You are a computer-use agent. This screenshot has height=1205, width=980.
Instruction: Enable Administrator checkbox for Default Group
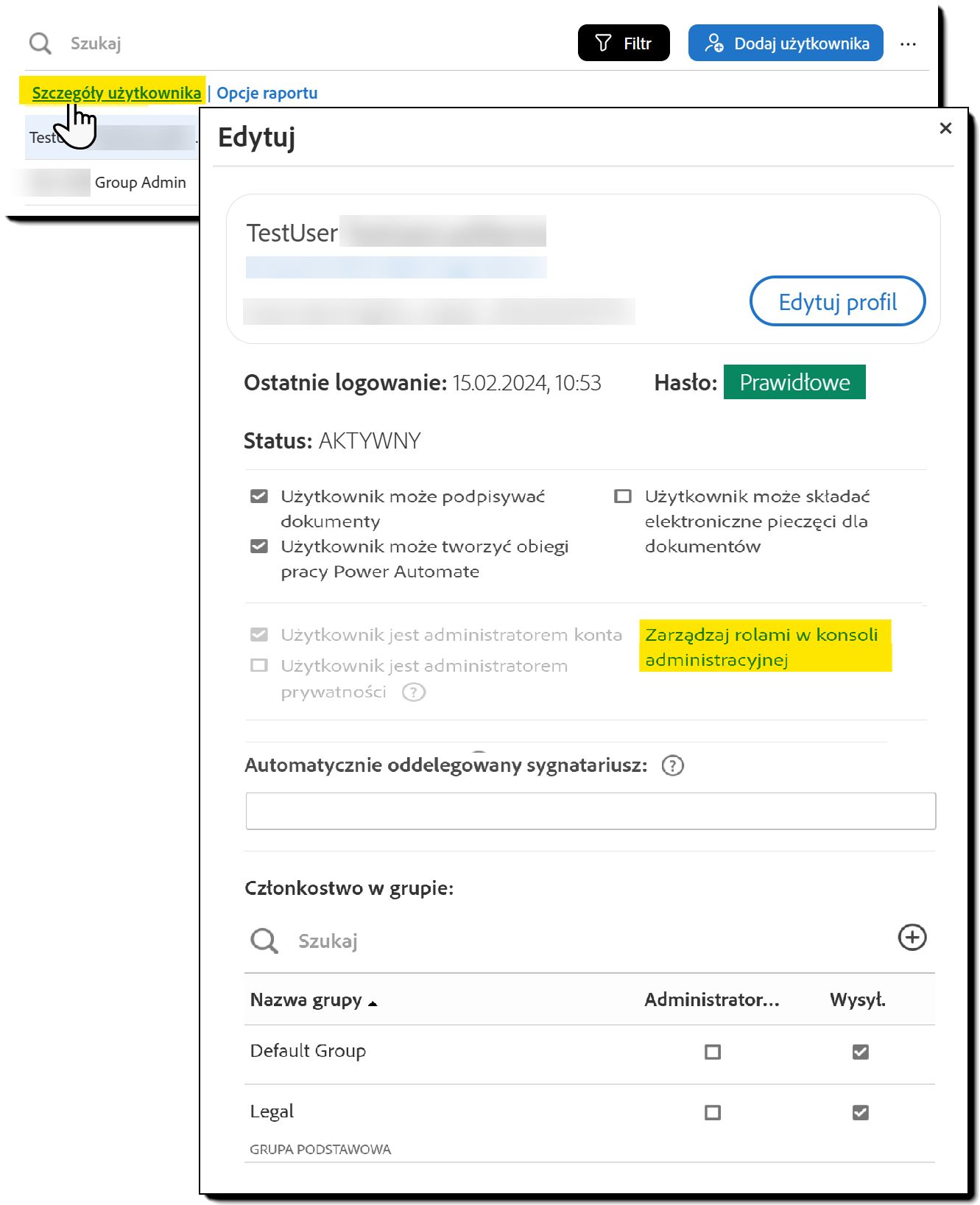click(713, 1052)
